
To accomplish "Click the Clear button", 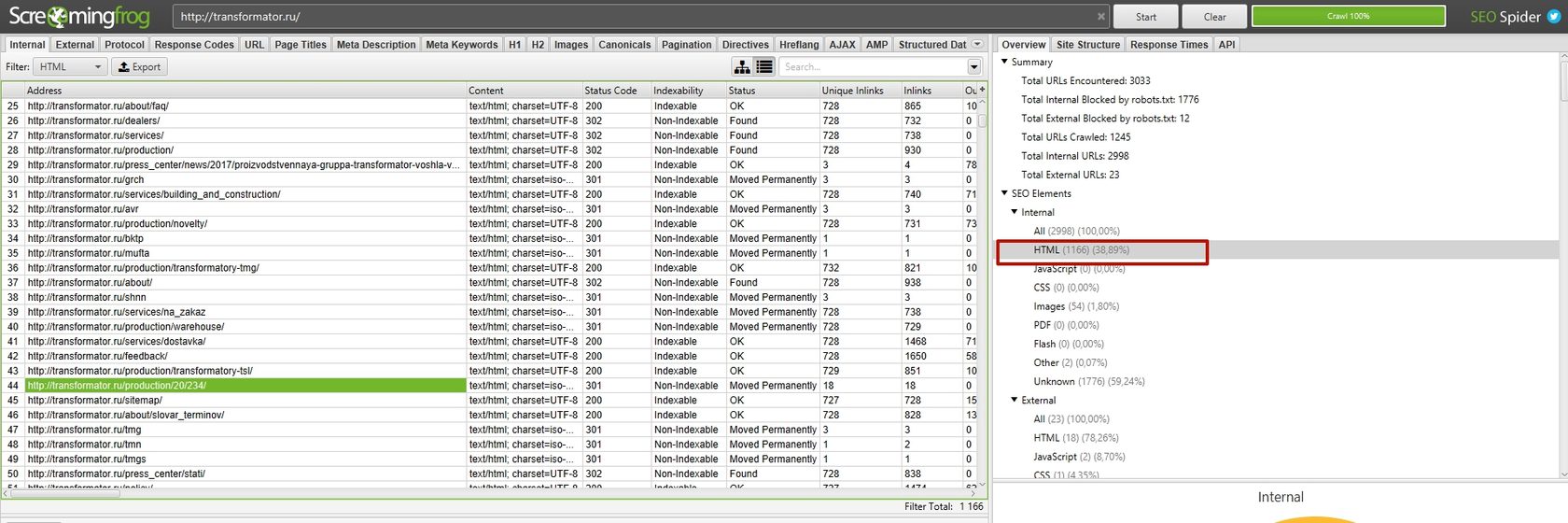I will pyautogui.click(x=1214, y=17).
